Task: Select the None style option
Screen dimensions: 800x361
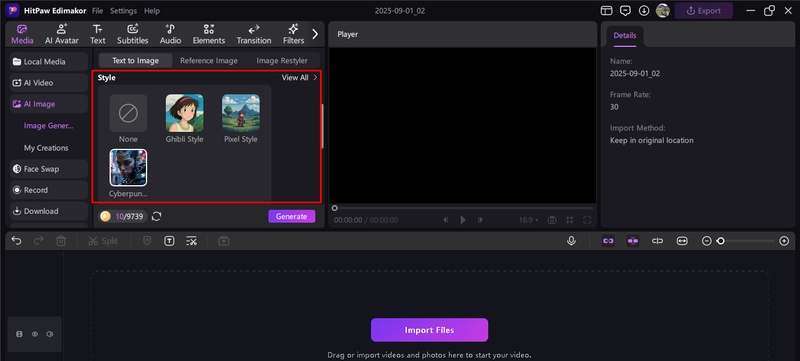Action: 128,113
